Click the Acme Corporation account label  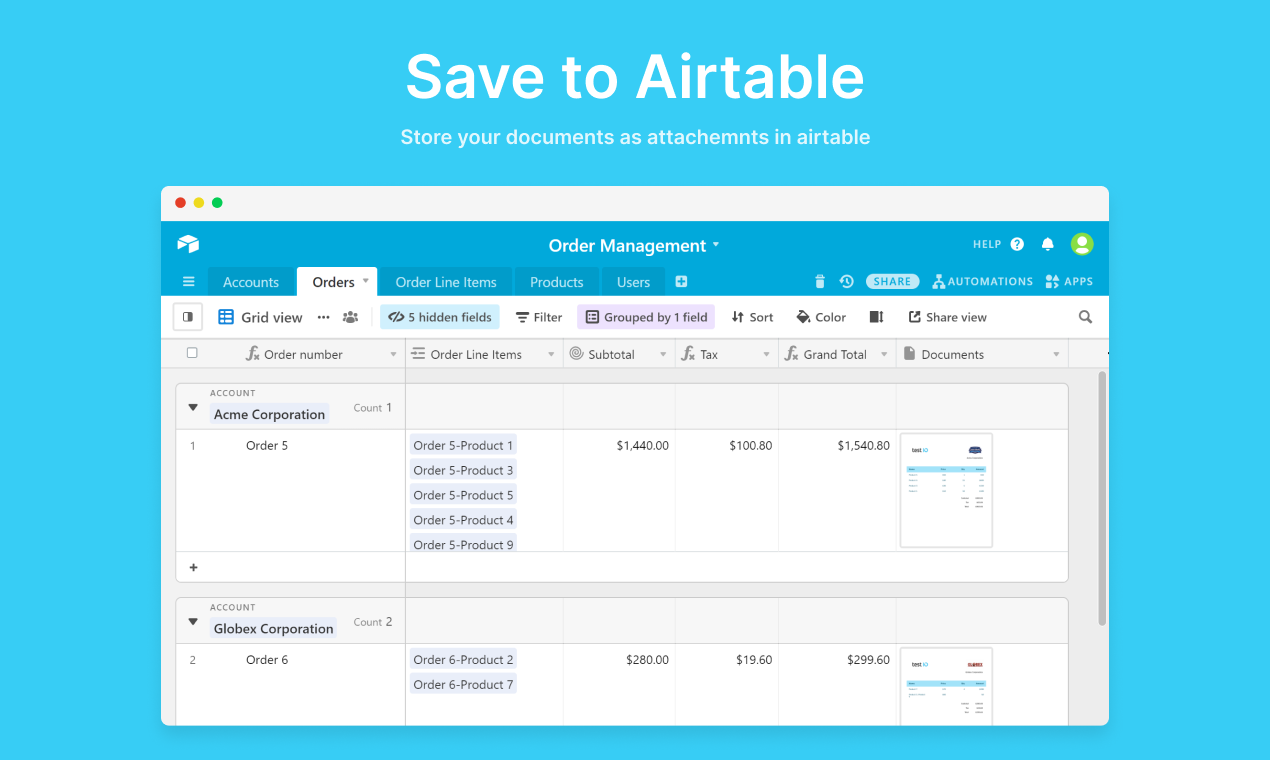point(269,414)
